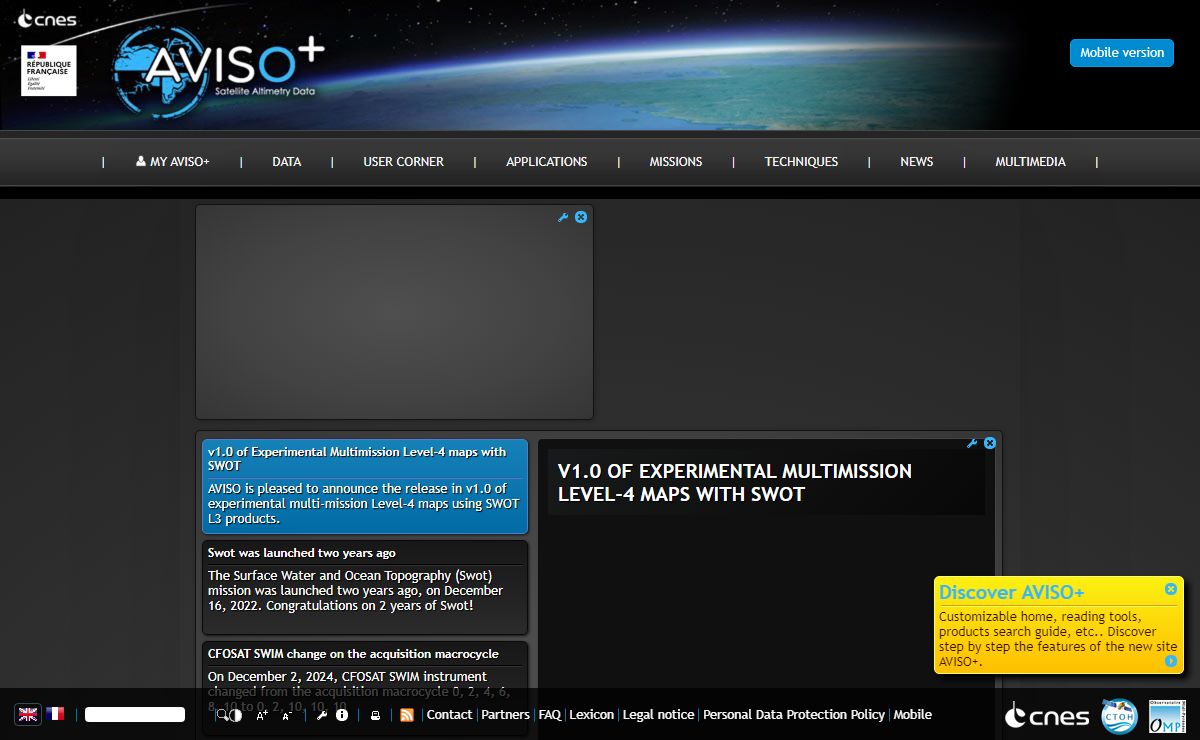
Task: Open the Contact link in the footer
Action: 449,715
